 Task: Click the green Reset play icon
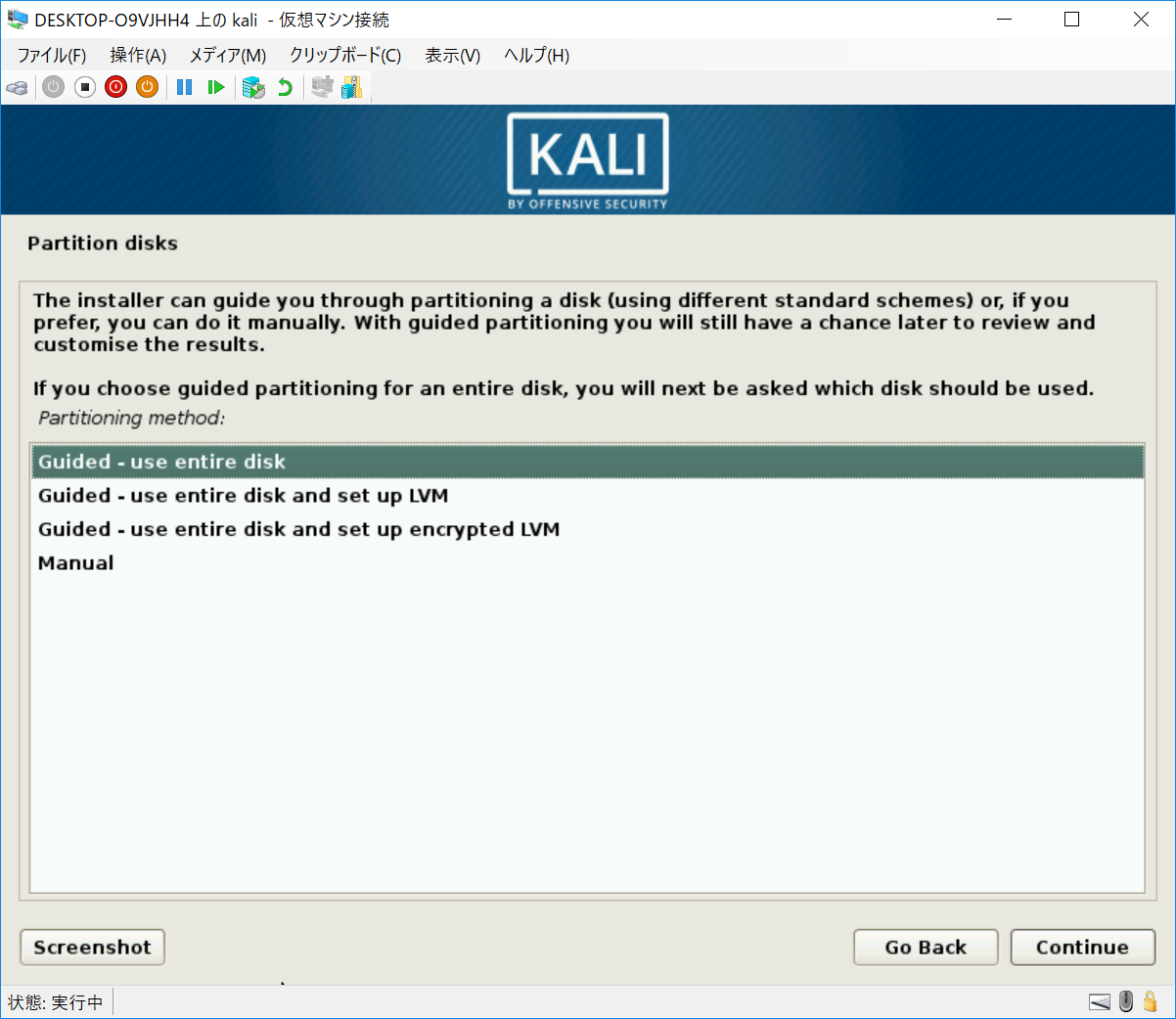(x=216, y=88)
